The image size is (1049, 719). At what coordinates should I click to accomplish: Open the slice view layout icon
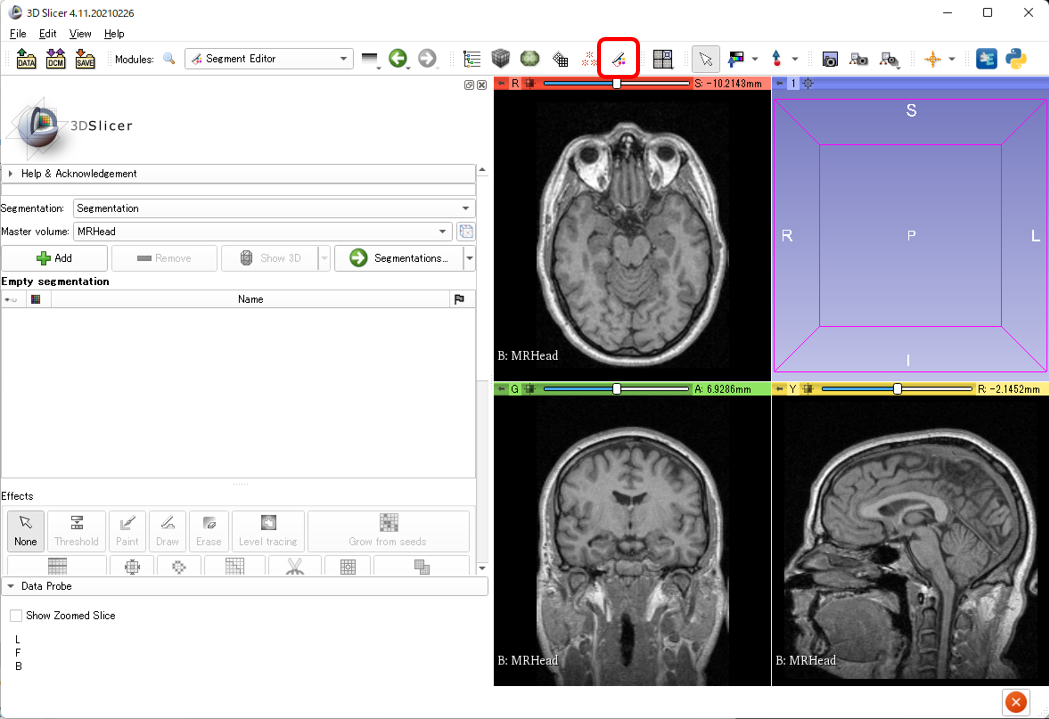click(x=662, y=59)
